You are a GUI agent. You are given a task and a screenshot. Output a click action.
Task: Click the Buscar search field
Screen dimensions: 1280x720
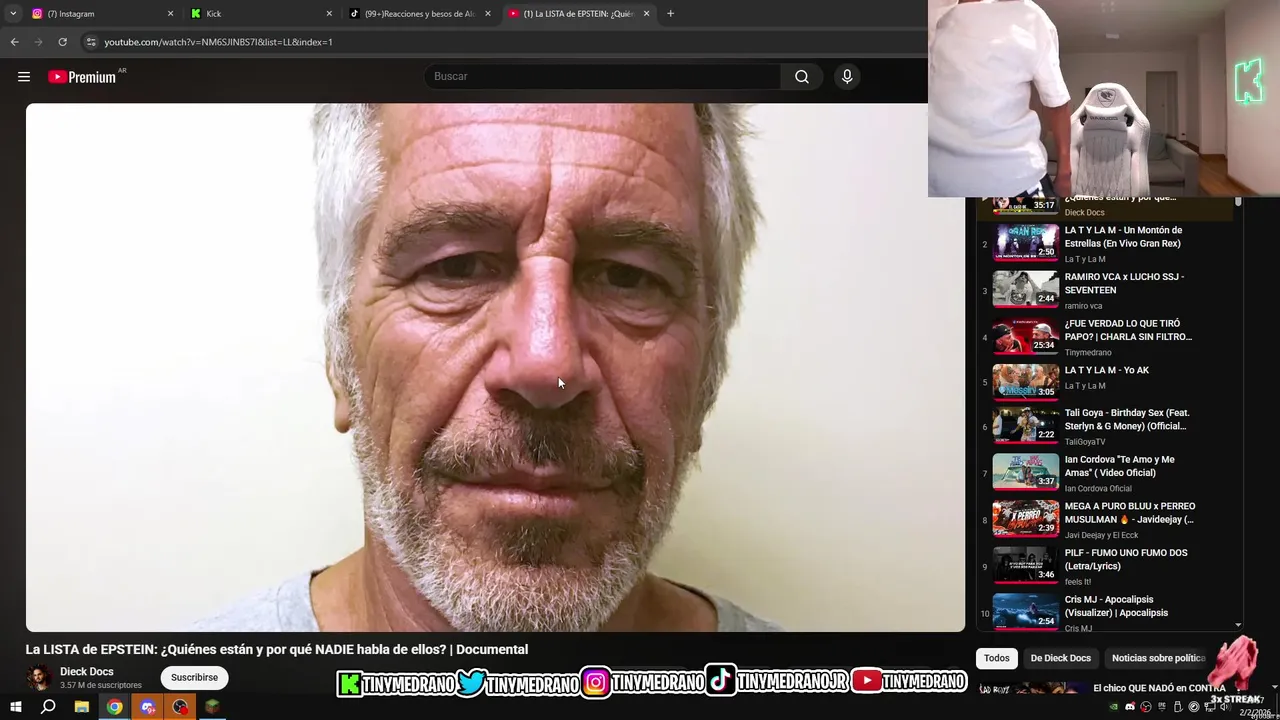tap(603, 77)
